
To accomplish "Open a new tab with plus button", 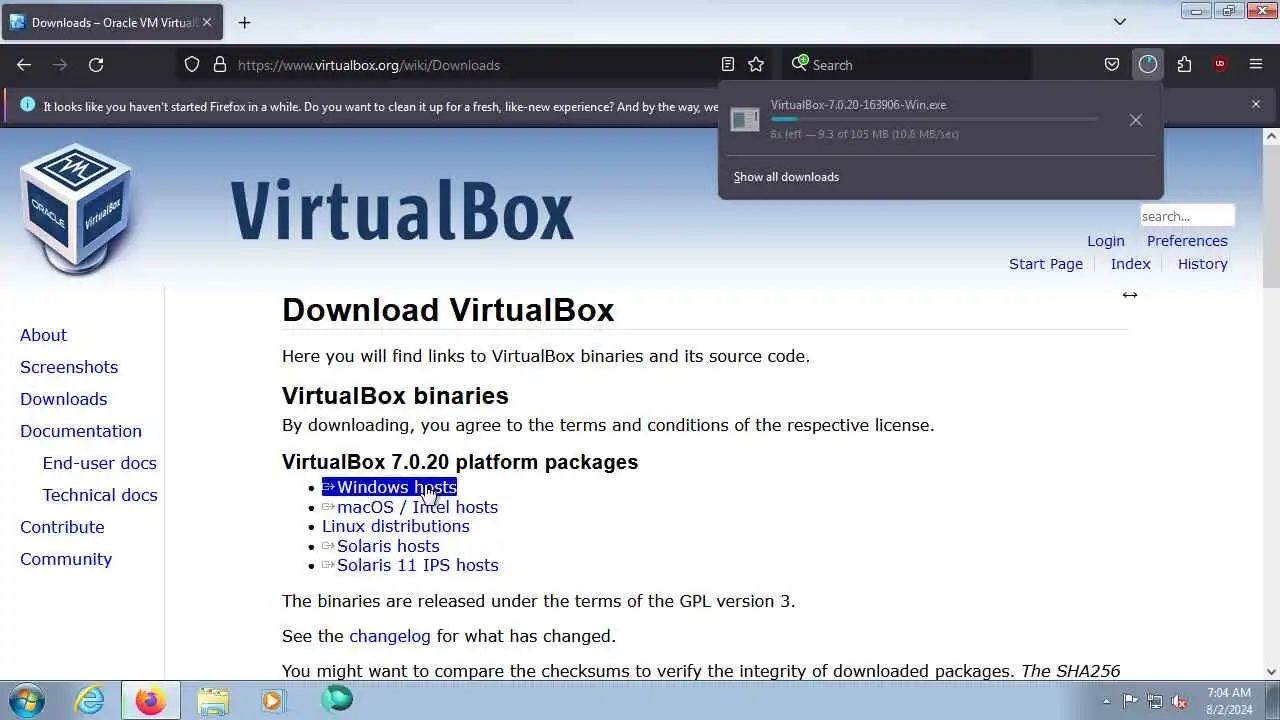I will [244, 22].
